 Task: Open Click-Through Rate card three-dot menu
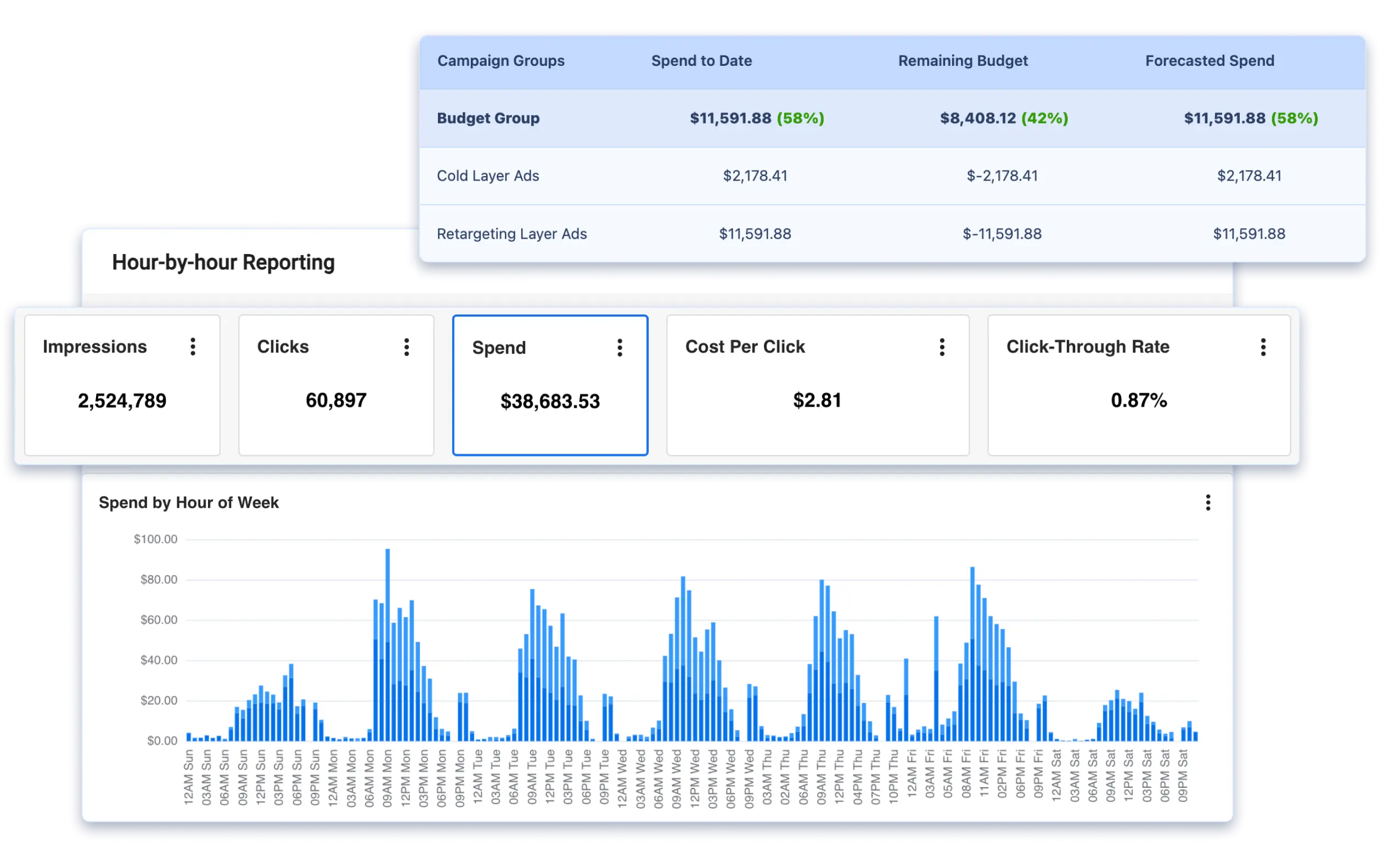click(1263, 347)
